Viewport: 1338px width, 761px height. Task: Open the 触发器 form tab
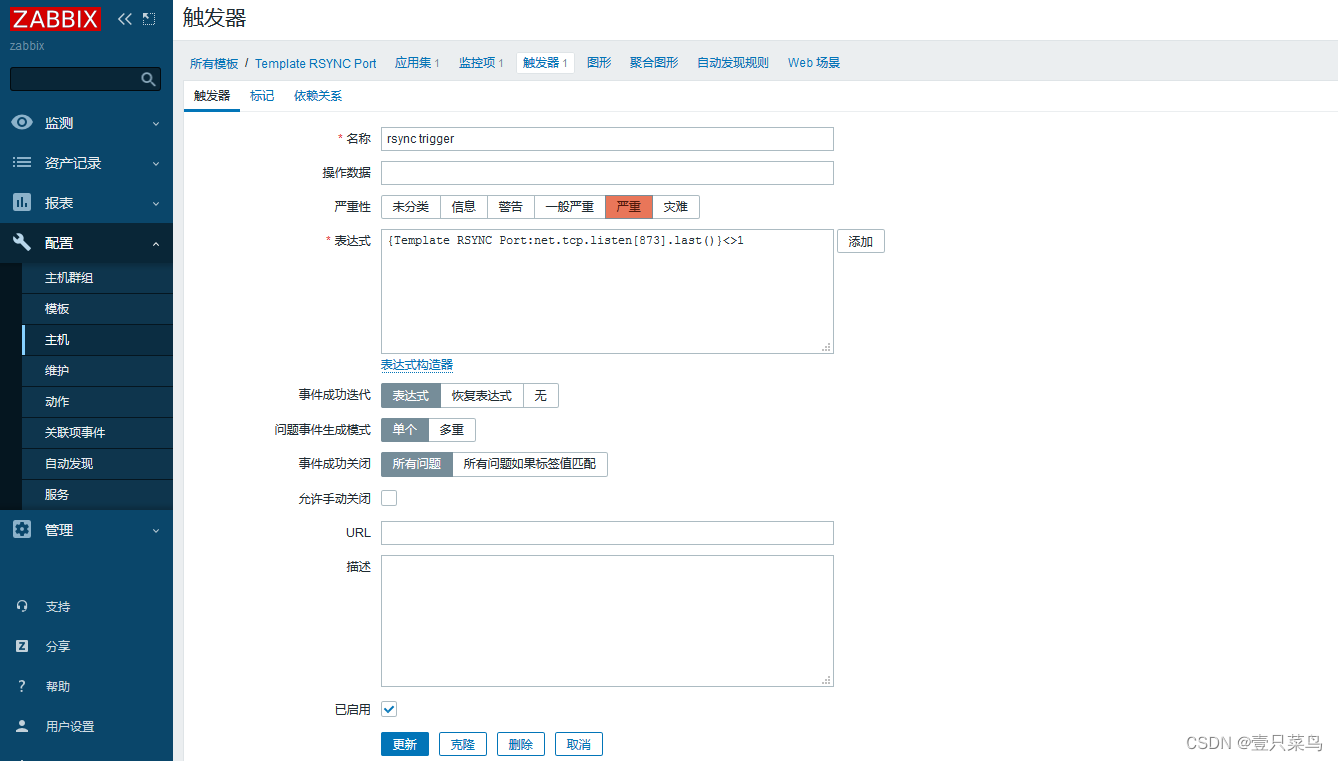(212, 96)
